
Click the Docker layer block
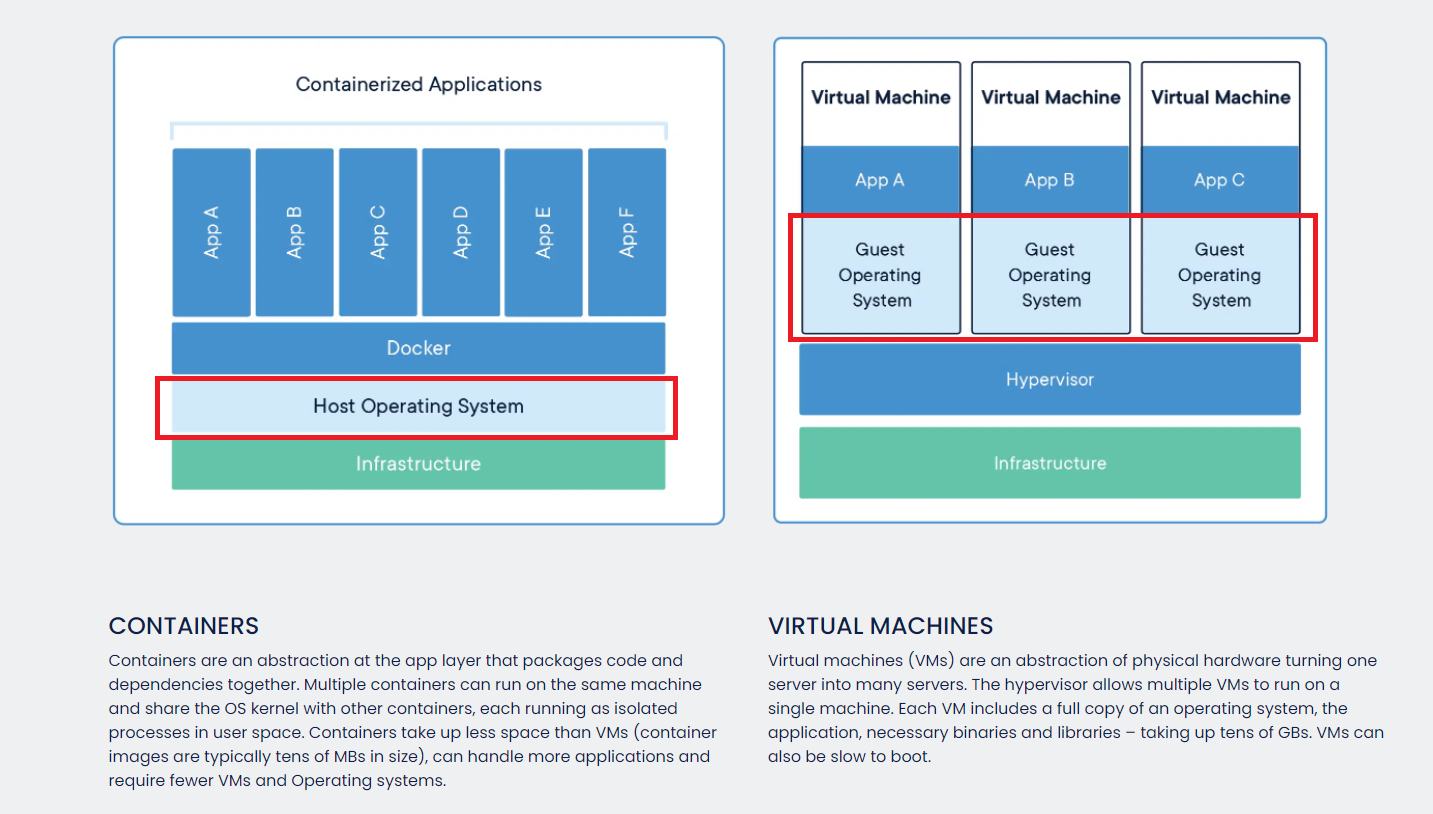[x=418, y=348]
